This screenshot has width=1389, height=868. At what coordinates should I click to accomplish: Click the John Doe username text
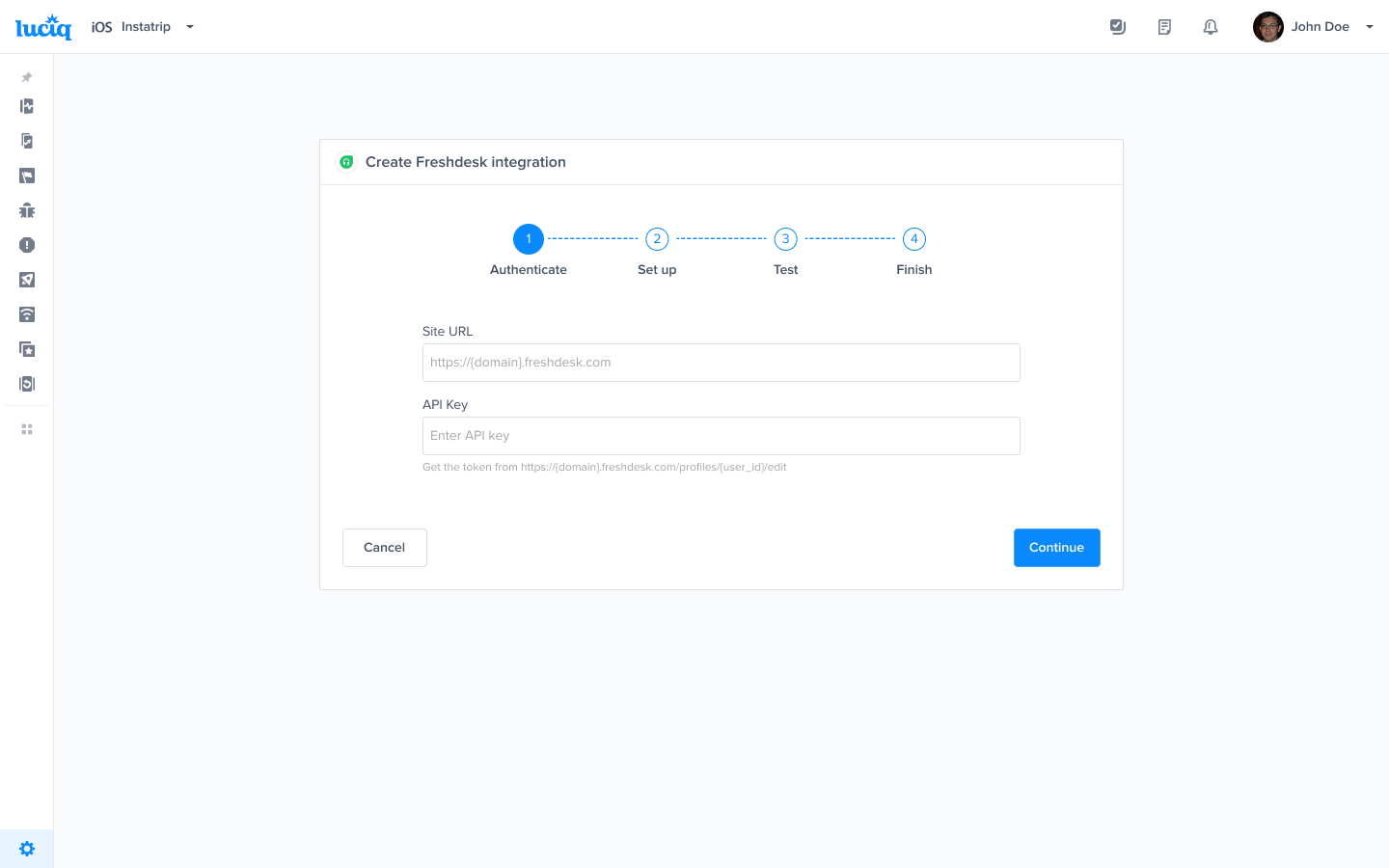[x=1321, y=27]
